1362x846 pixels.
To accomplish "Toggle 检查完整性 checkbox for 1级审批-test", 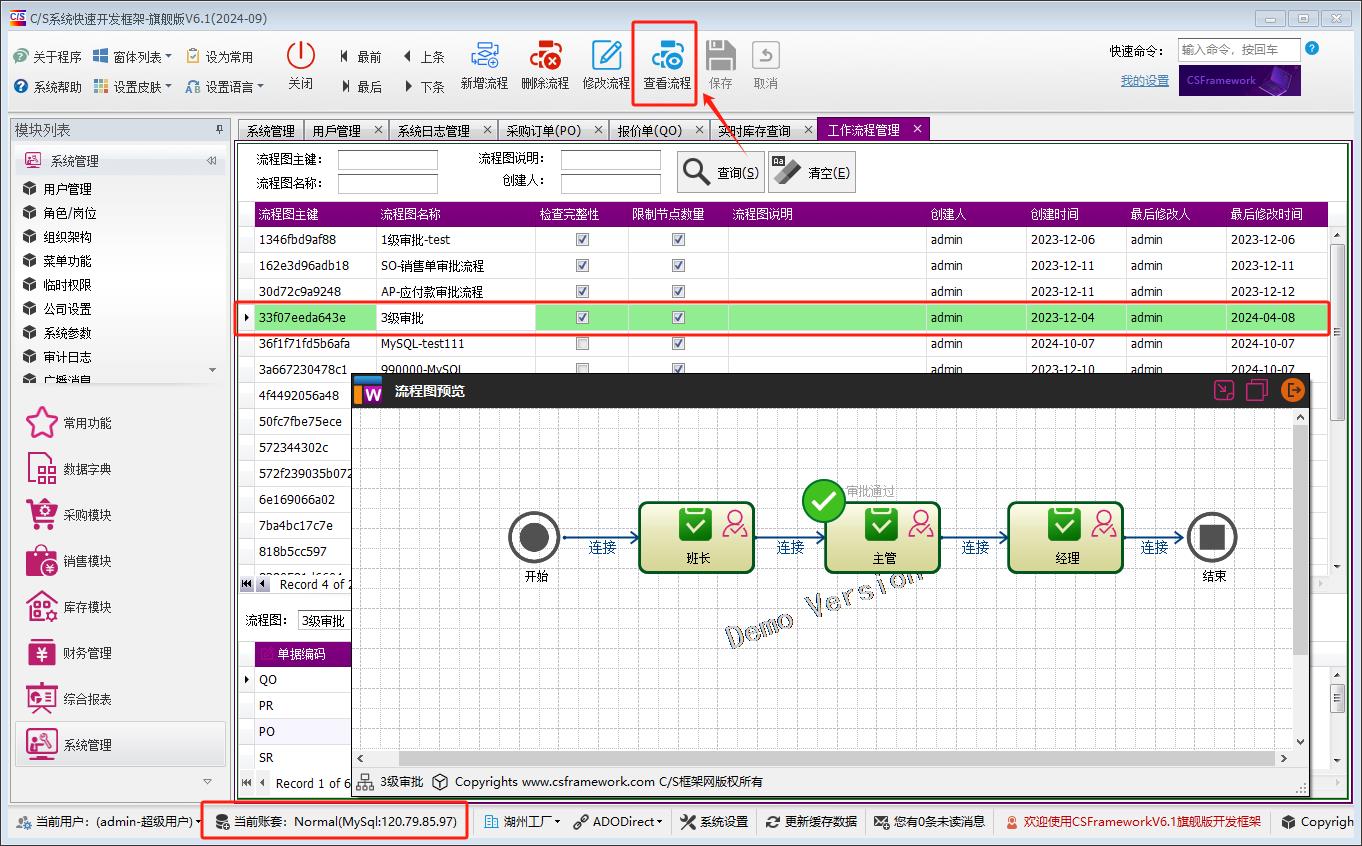I will click(583, 240).
